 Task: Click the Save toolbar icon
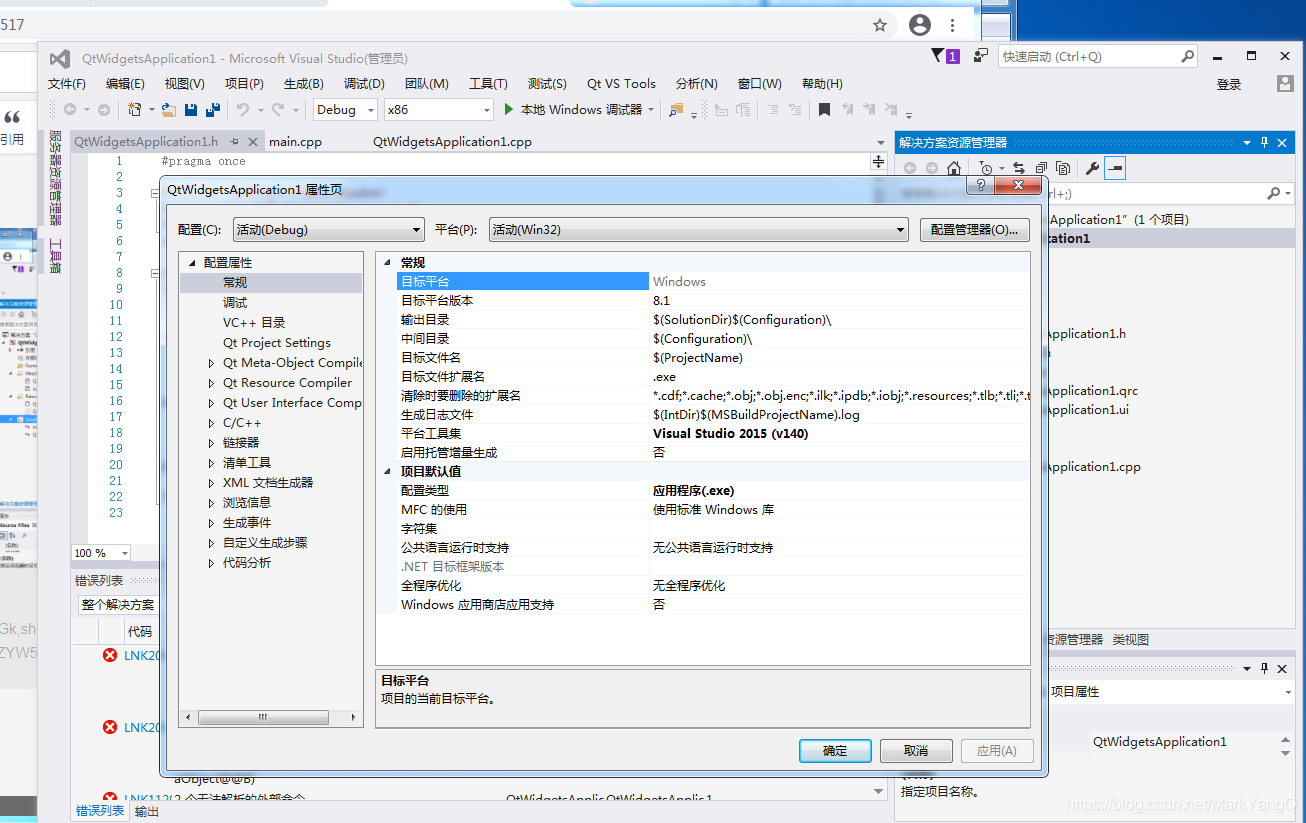[x=191, y=110]
